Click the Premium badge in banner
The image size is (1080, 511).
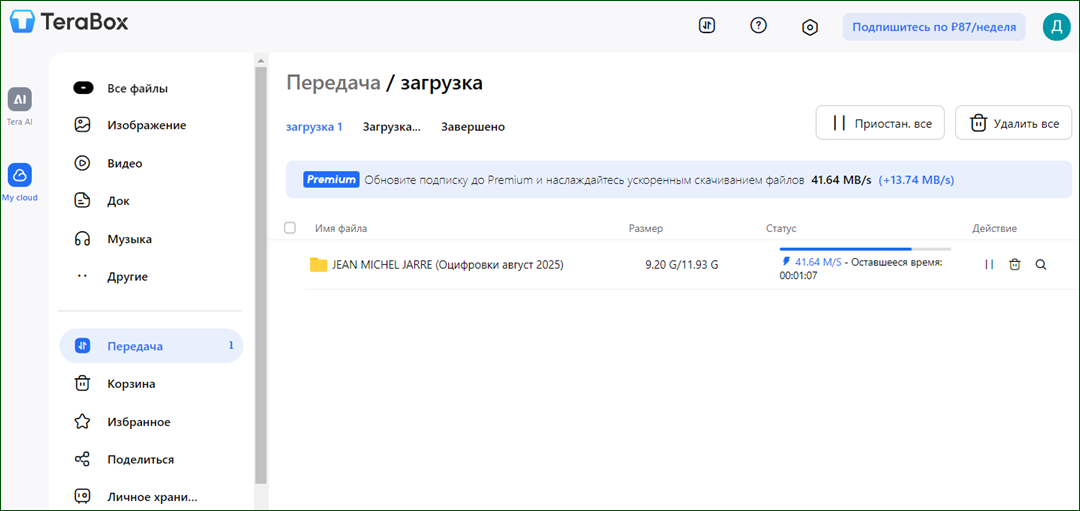tap(331, 180)
